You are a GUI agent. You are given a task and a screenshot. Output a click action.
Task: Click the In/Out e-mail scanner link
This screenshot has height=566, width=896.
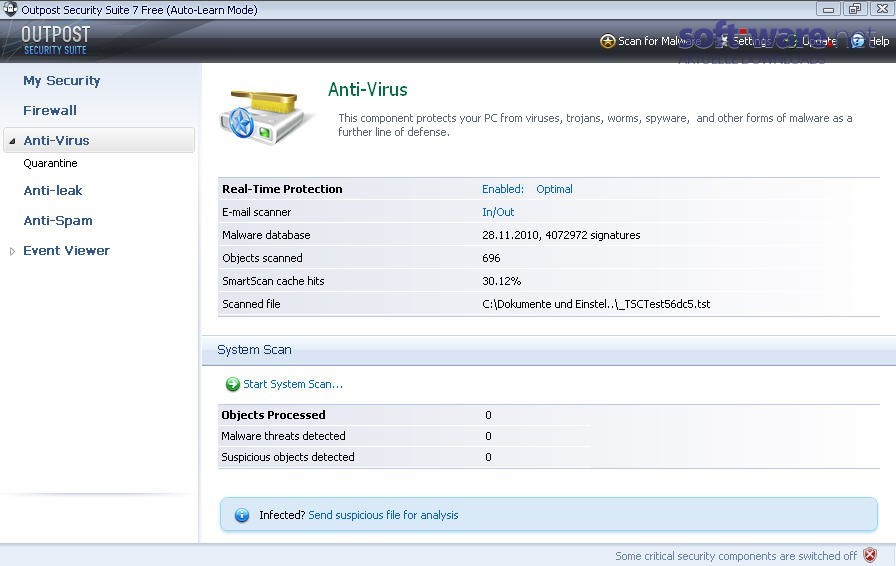(x=498, y=212)
